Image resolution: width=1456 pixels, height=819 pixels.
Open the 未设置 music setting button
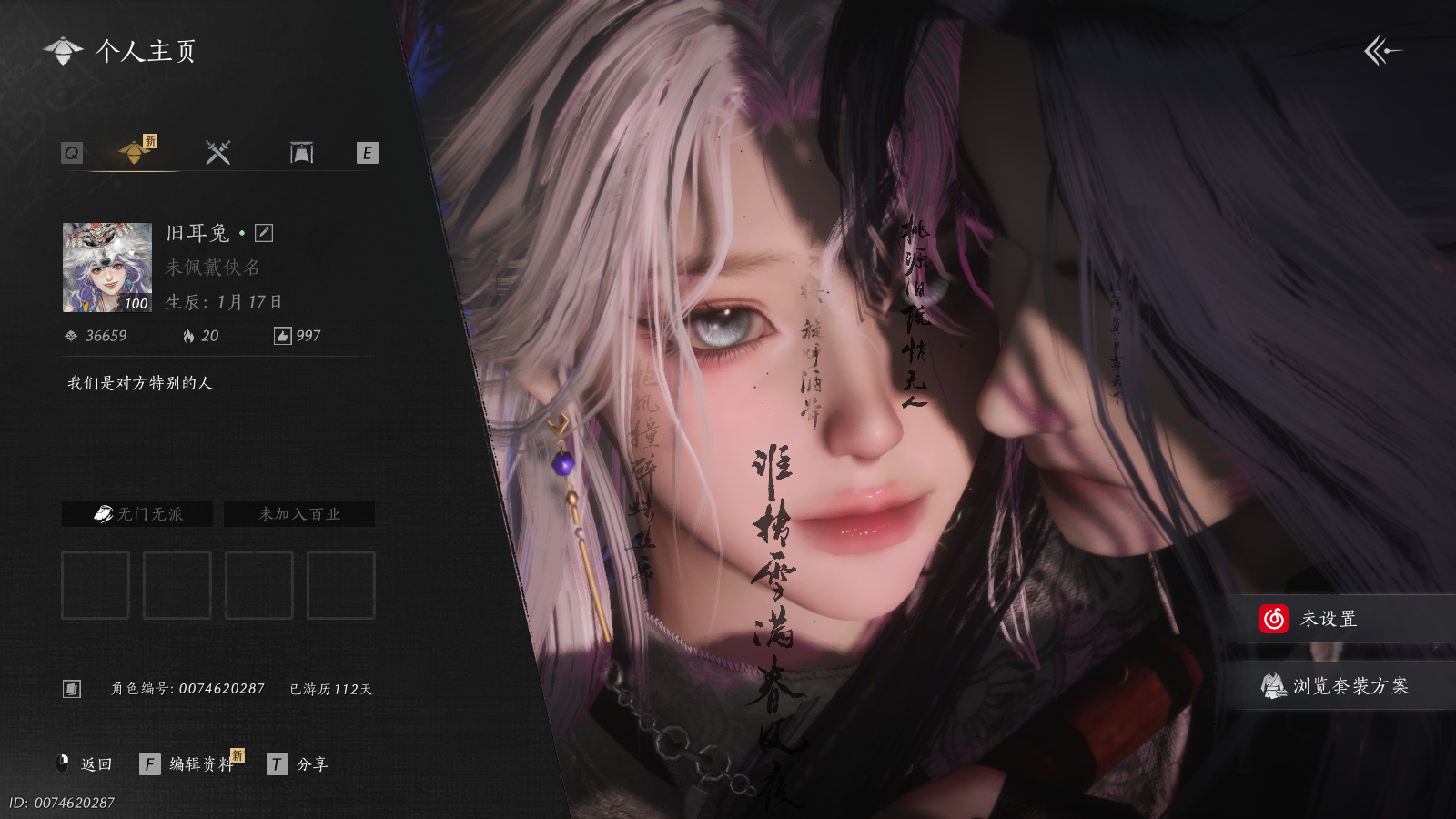tap(1338, 619)
